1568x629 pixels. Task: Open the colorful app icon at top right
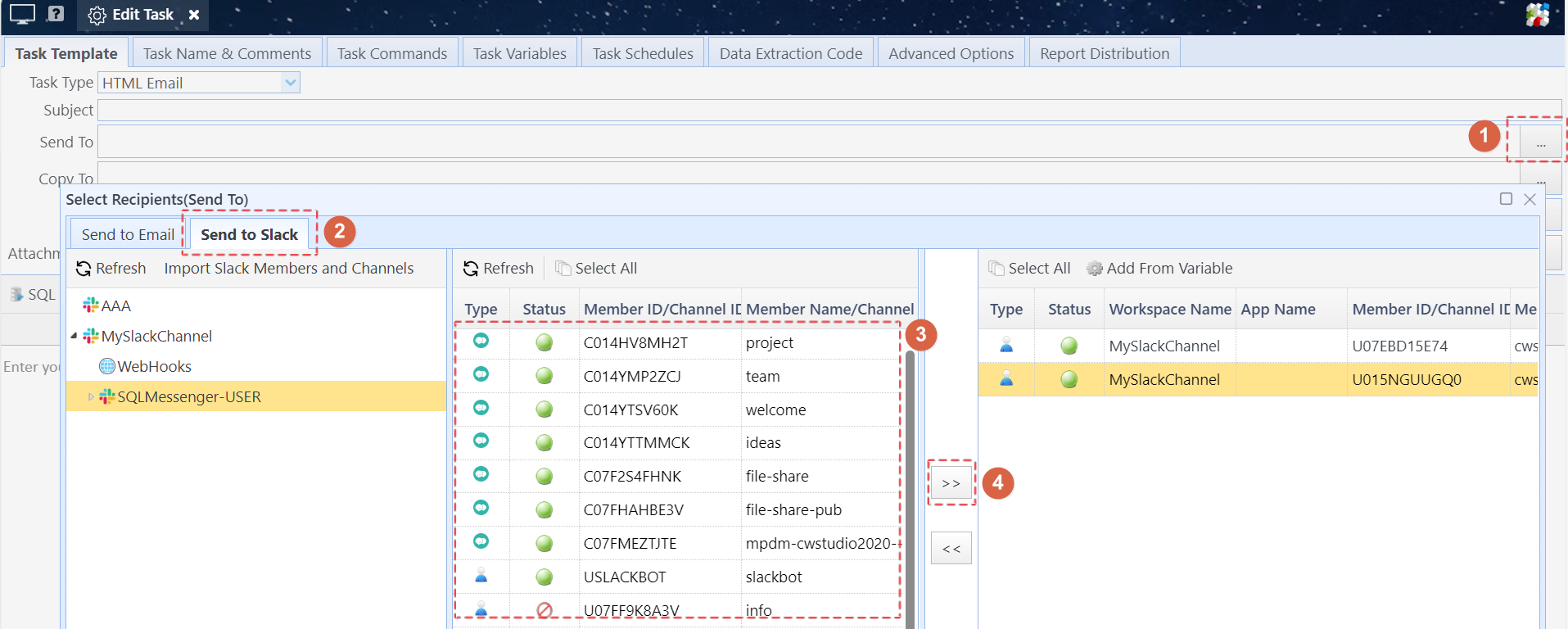point(1537,15)
